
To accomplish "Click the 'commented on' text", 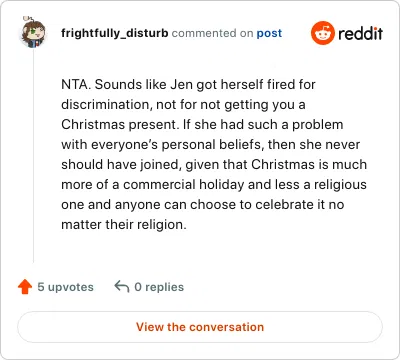I will pyautogui.click(x=212, y=33).
